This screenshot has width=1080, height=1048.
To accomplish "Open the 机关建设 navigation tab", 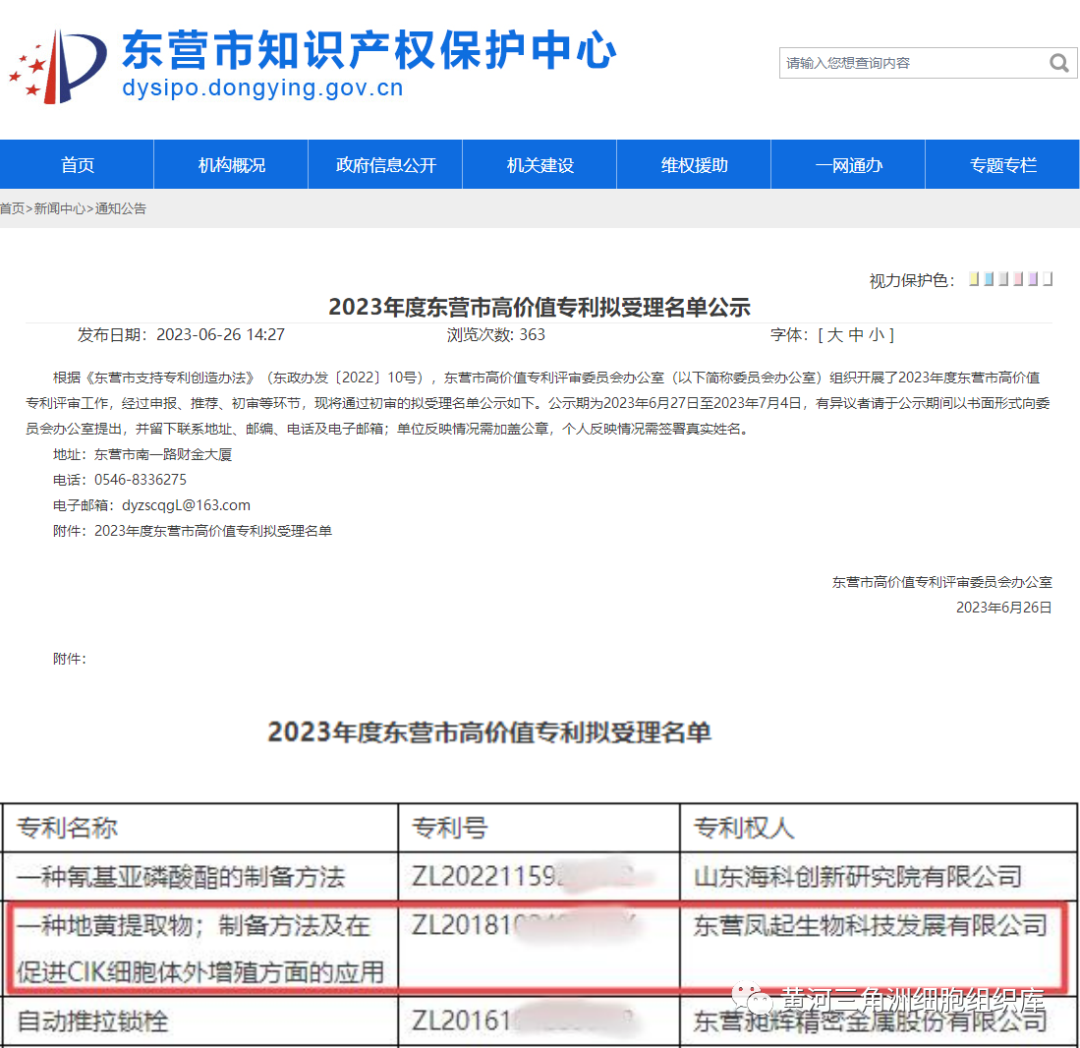I will tap(540, 165).
